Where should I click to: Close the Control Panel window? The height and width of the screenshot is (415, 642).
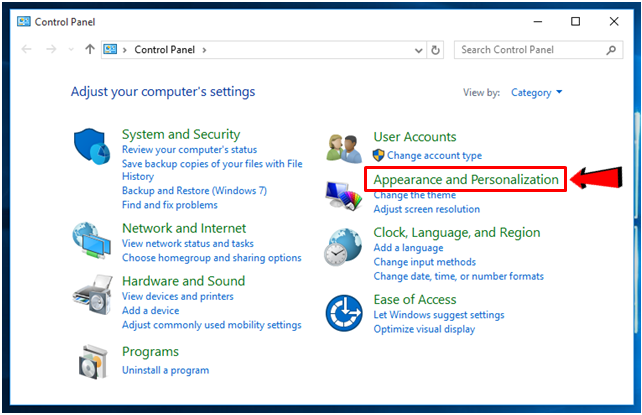click(614, 21)
